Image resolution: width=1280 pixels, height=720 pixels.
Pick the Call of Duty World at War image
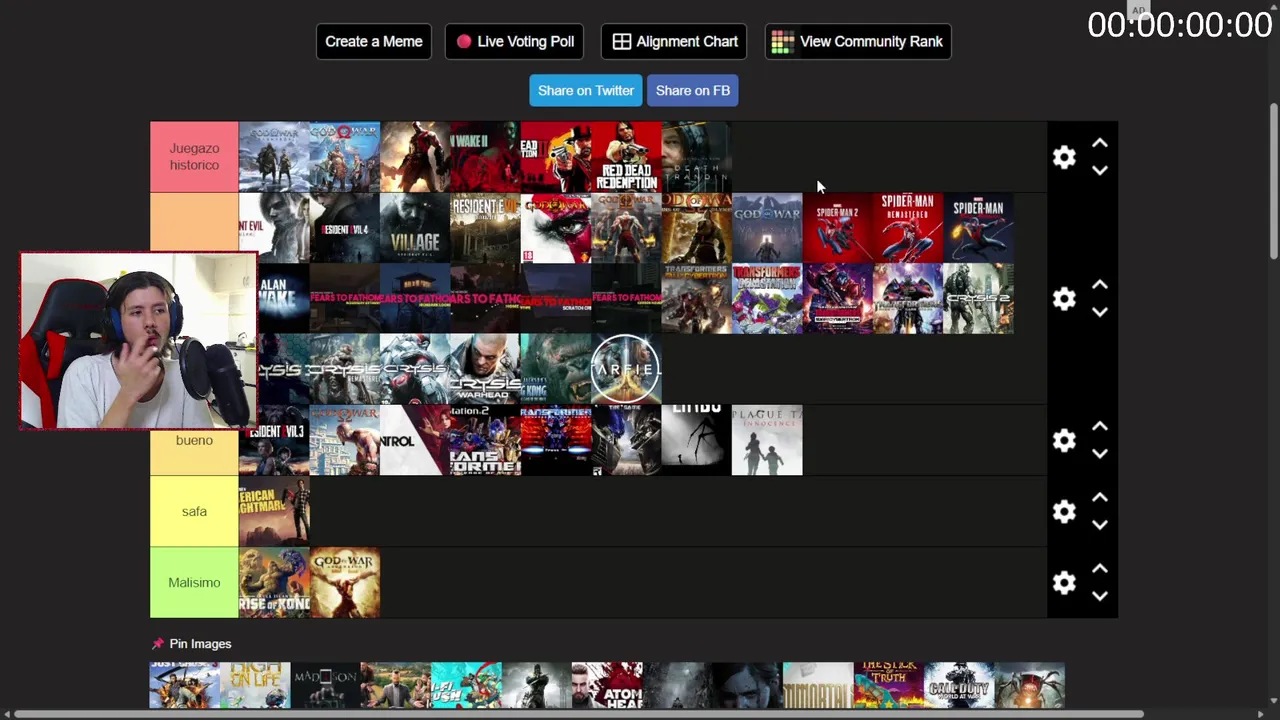point(959,685)
